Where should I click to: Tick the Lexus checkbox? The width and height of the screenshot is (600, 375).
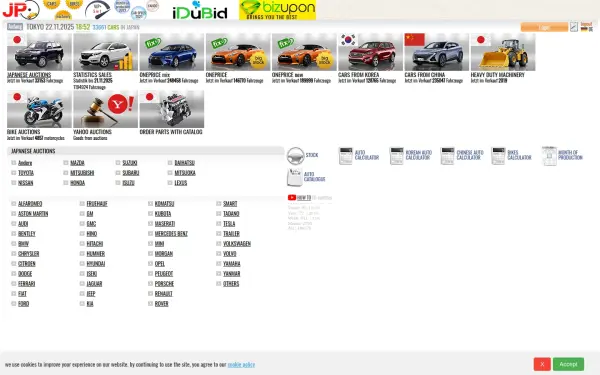coord(170,183)
